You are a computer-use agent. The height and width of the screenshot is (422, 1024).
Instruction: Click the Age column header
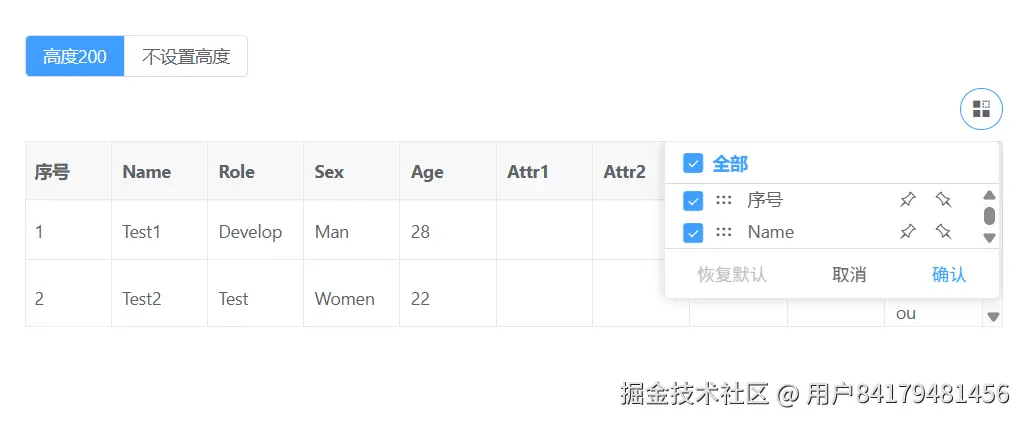pyautogui.click(x=427, y=172)
